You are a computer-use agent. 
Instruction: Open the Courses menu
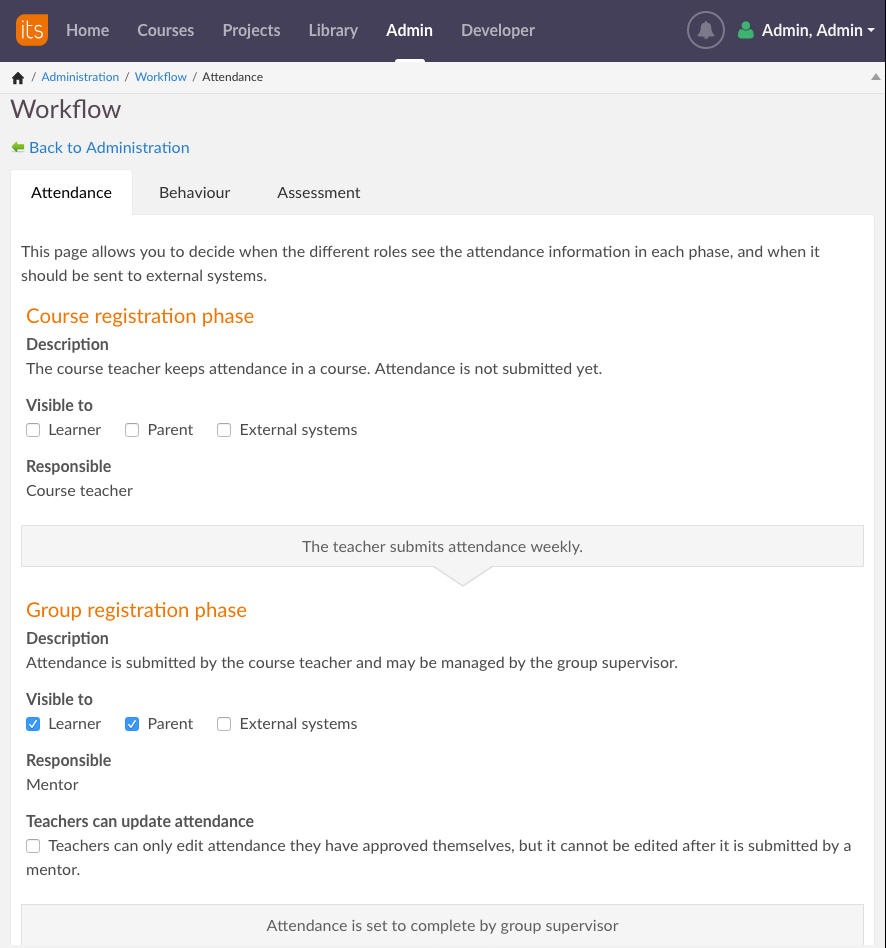pyautogui.click(x=165, y=30)
